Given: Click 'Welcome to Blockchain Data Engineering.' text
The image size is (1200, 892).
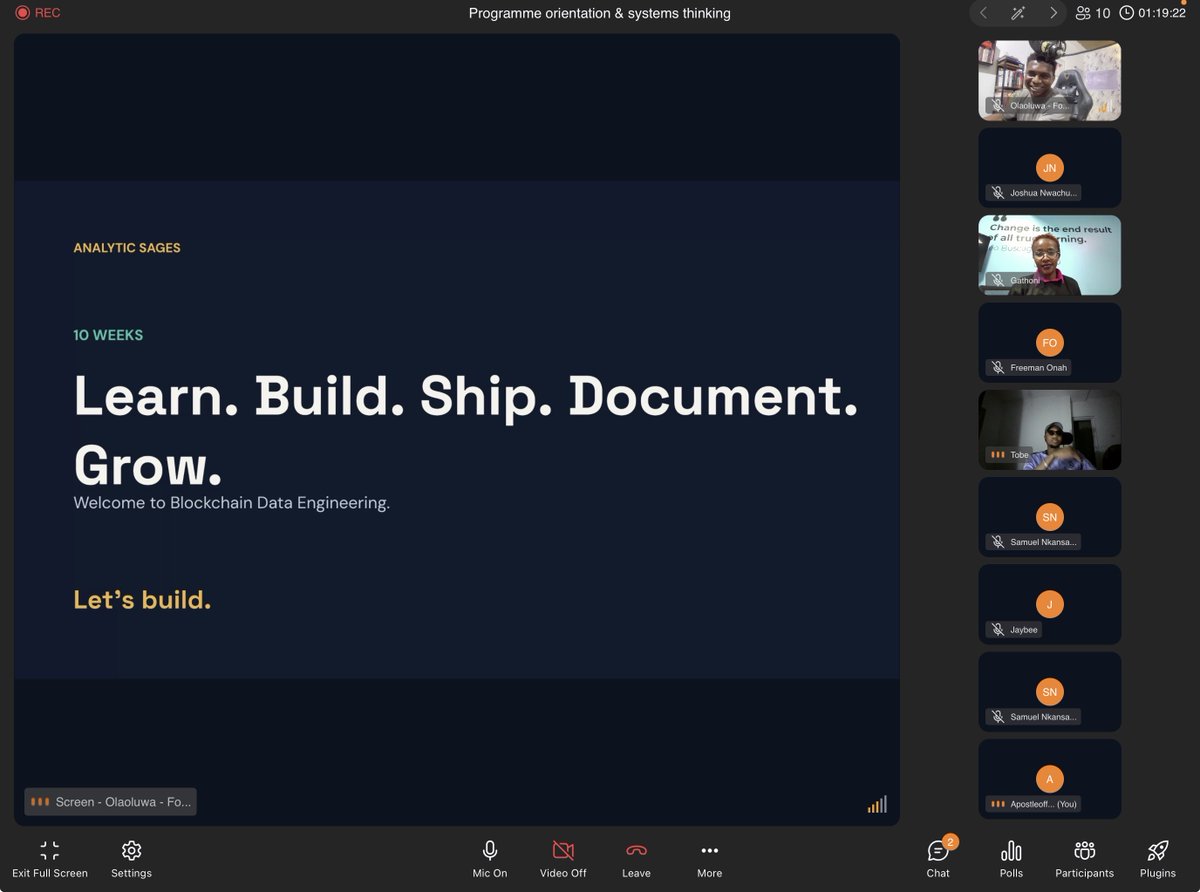Looking at the screenshot, I should click(x=231, y=503).
